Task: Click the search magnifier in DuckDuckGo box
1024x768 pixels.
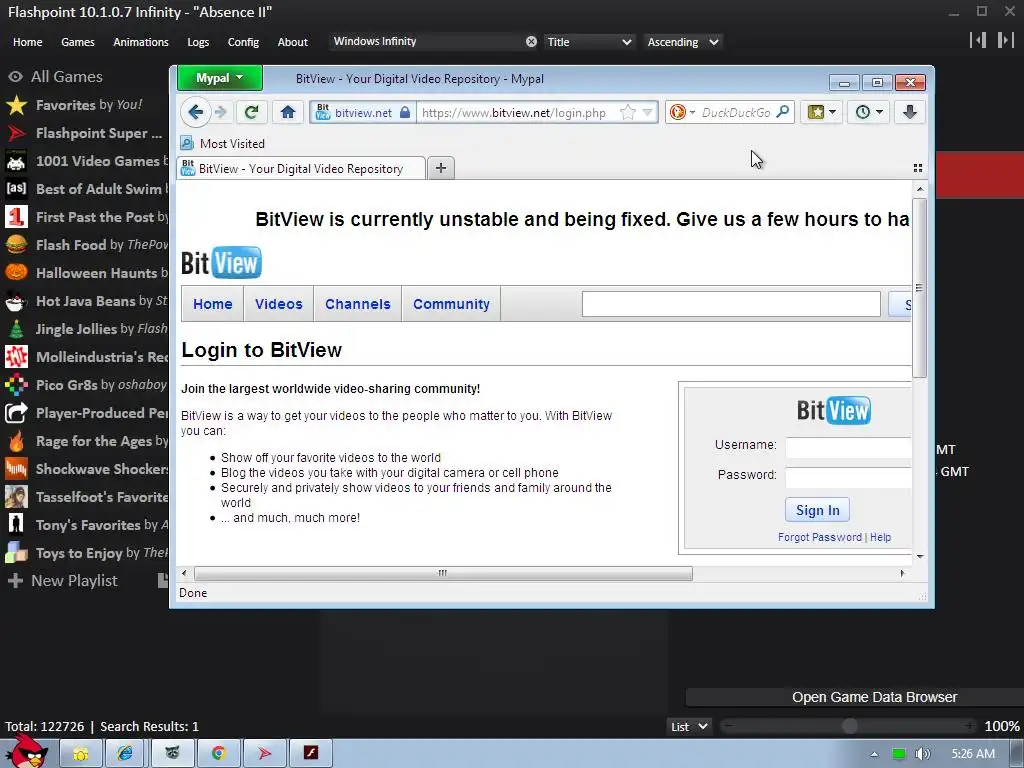Action: (x=782, y=112)
